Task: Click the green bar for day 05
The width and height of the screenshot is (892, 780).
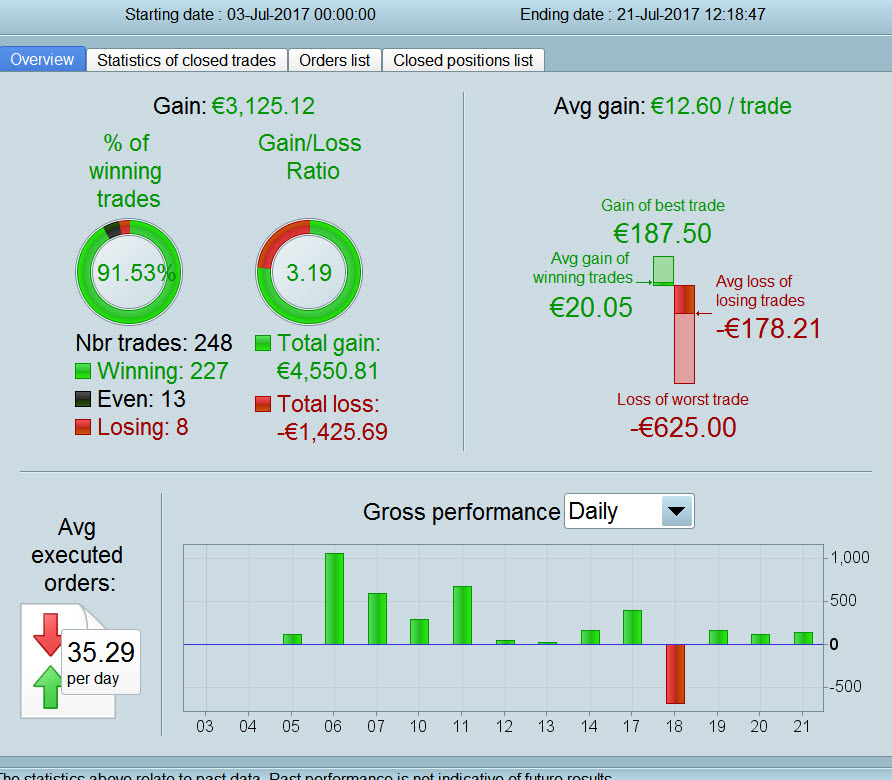Action: (292, 639)
